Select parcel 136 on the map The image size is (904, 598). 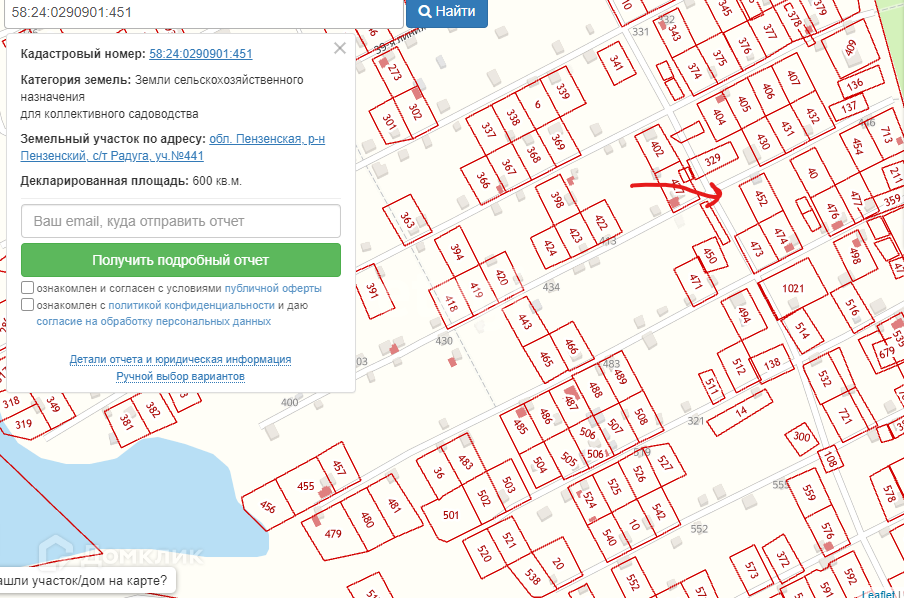[x=855, y=84]
